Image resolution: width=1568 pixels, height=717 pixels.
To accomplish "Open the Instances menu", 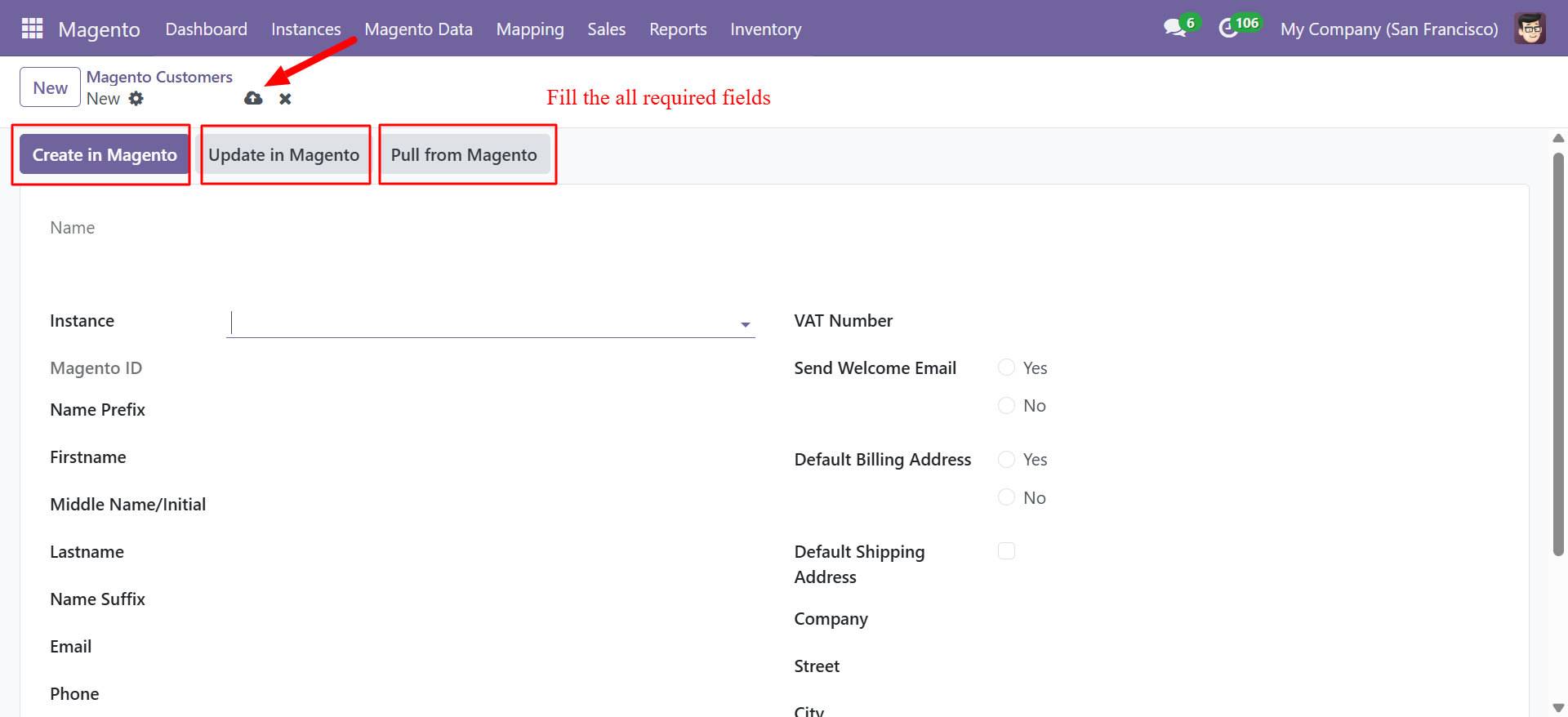I will pyautogui.click(x=306, y=29).
